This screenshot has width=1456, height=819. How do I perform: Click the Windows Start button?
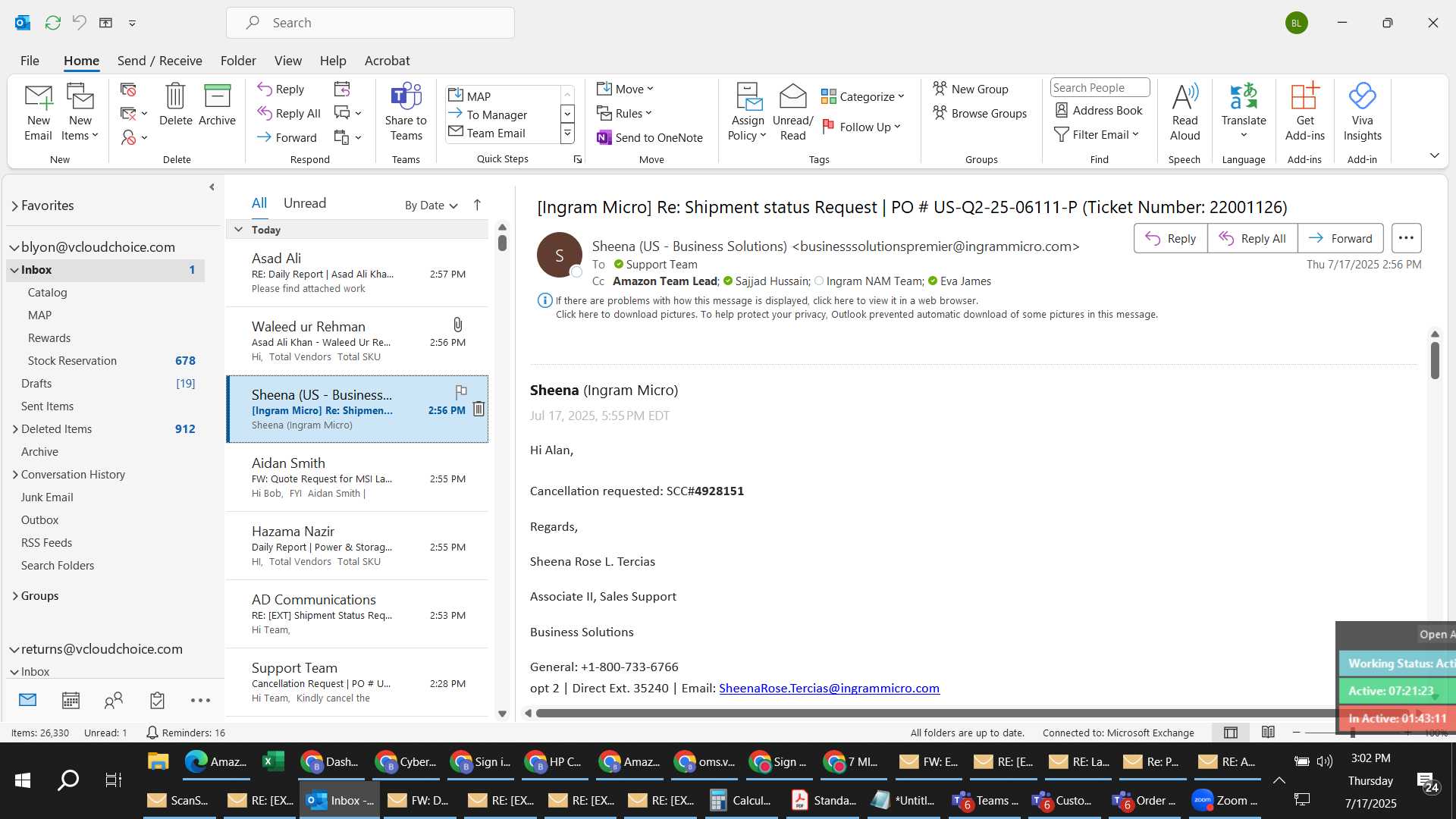pyautogui.click(x=23, y=780)
